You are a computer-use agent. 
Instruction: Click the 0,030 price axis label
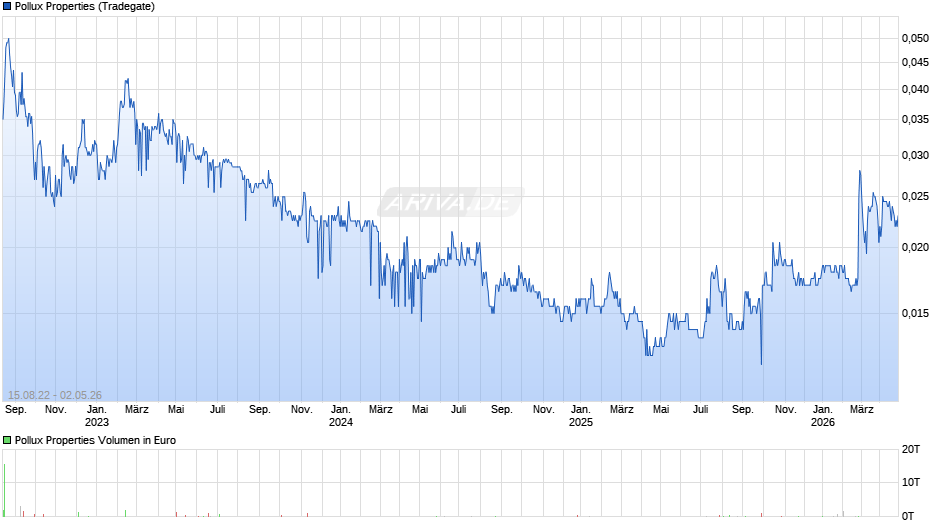[x=915, y=155]
